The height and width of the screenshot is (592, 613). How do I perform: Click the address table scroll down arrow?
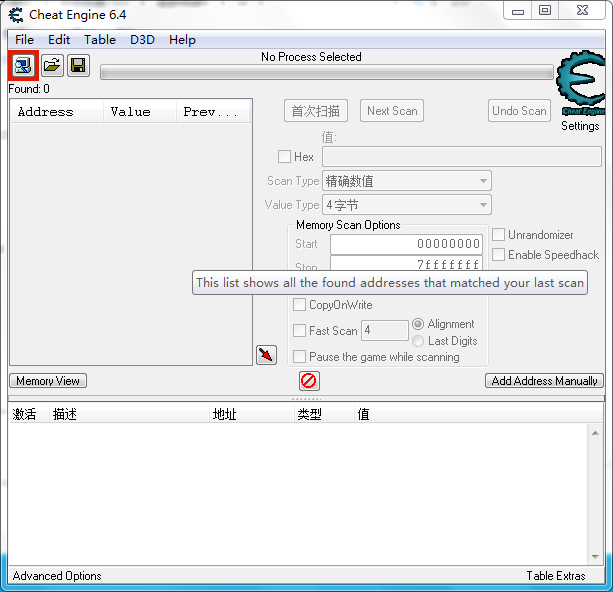[x=595, y=556]
